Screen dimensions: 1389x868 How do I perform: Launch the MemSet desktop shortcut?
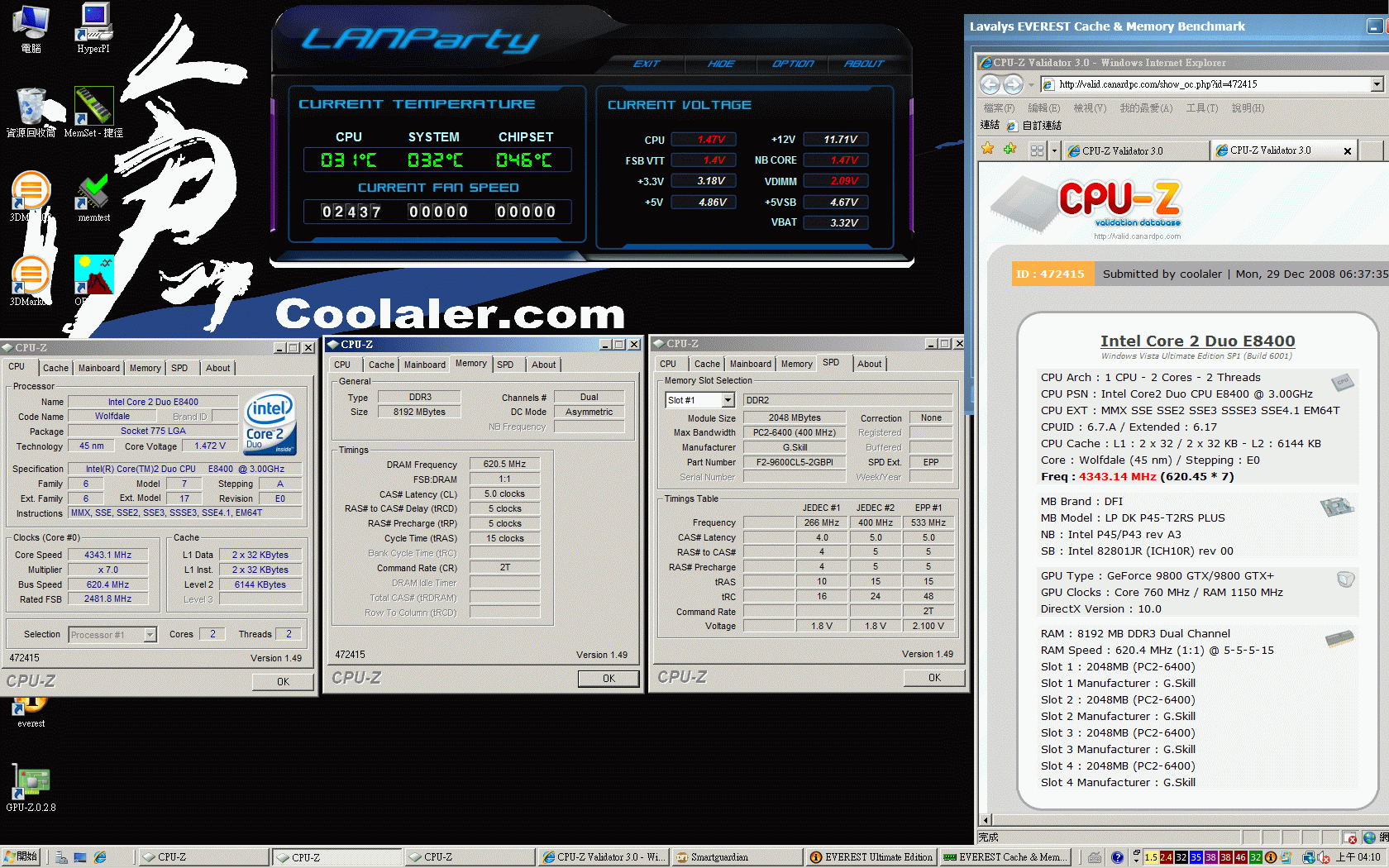point(93,112)
